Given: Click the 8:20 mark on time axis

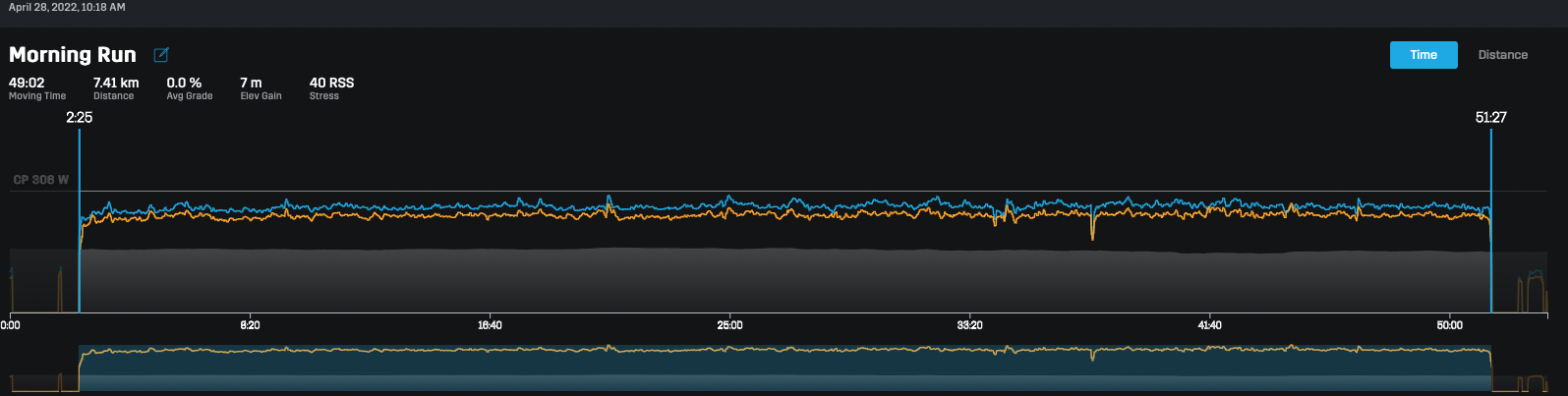Looking at the screenshot, I should 250,325.
